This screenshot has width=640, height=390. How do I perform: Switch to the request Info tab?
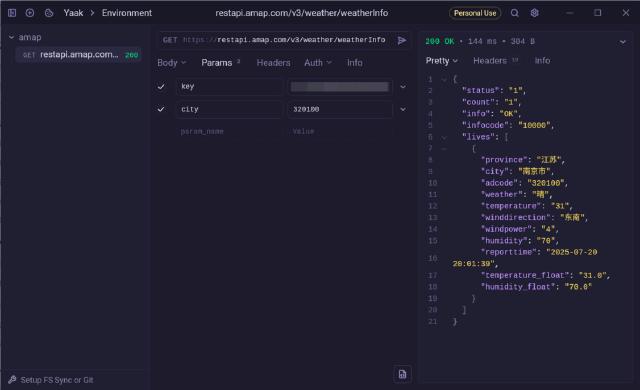tap(354, 62)
